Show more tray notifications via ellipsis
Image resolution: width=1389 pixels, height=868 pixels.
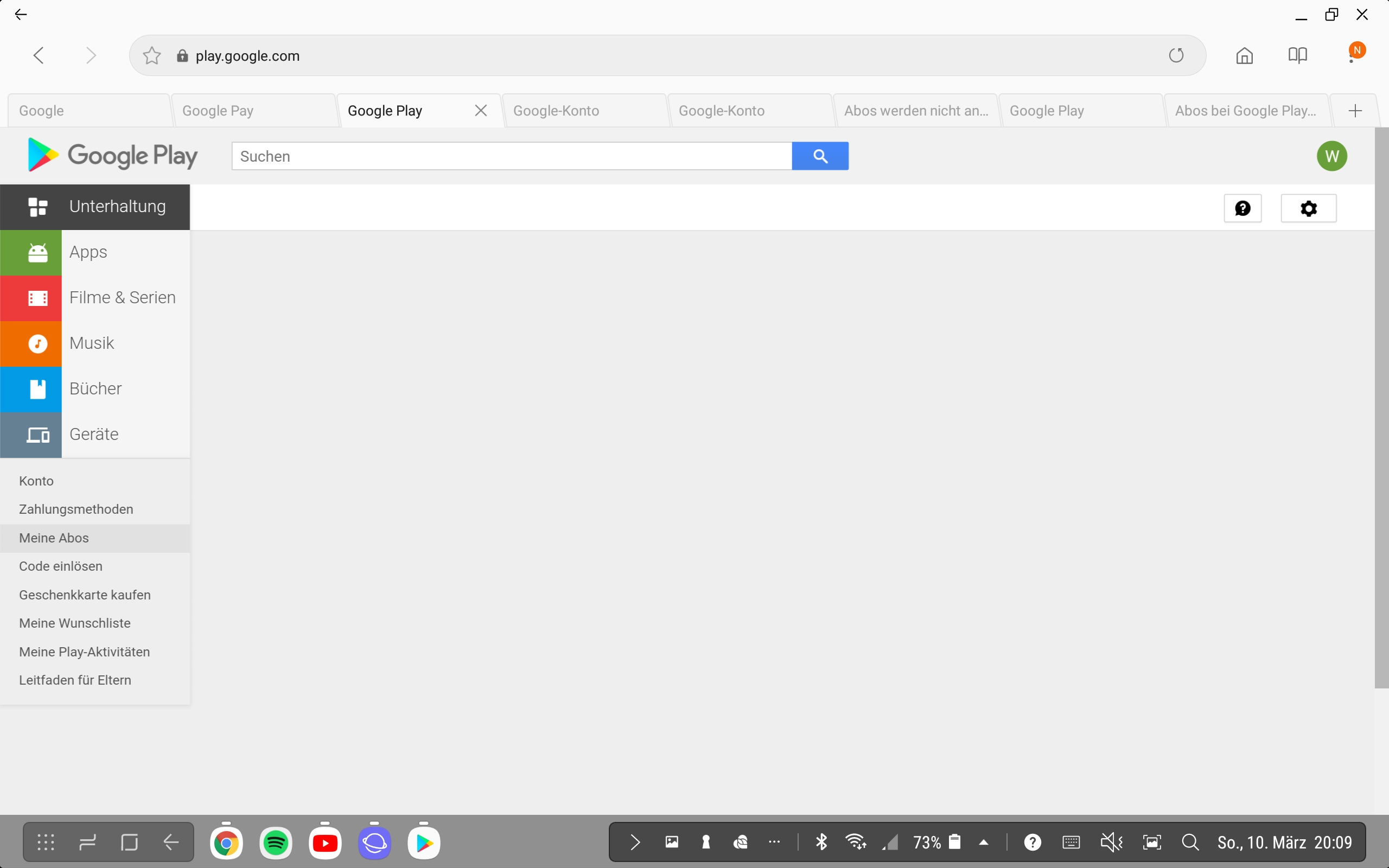point(774,842)
